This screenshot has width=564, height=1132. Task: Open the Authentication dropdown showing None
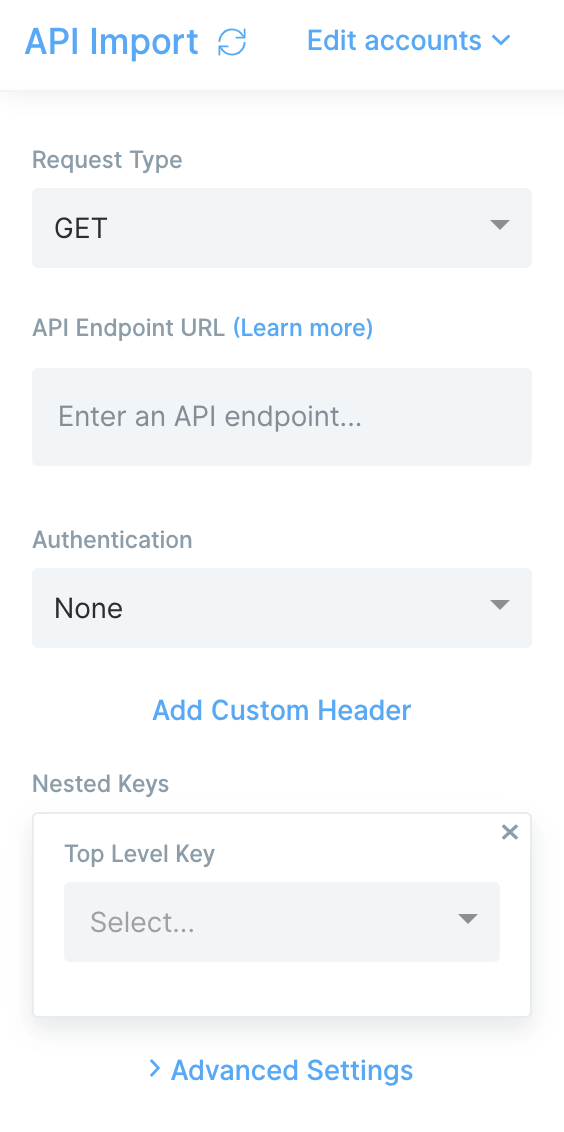coord(282,608)
